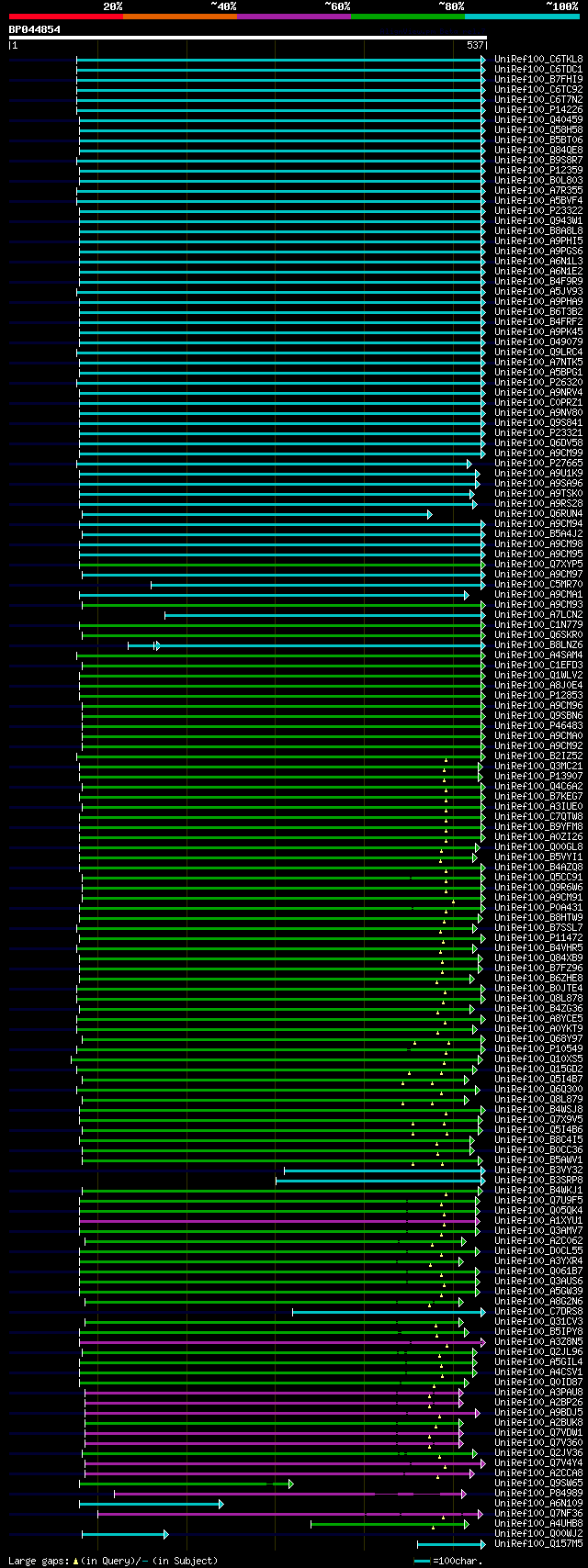The width and height of the screenshot is (588, 1568).
Task: Click label UniRef100_Q00GL8
Action: [538, 846]
